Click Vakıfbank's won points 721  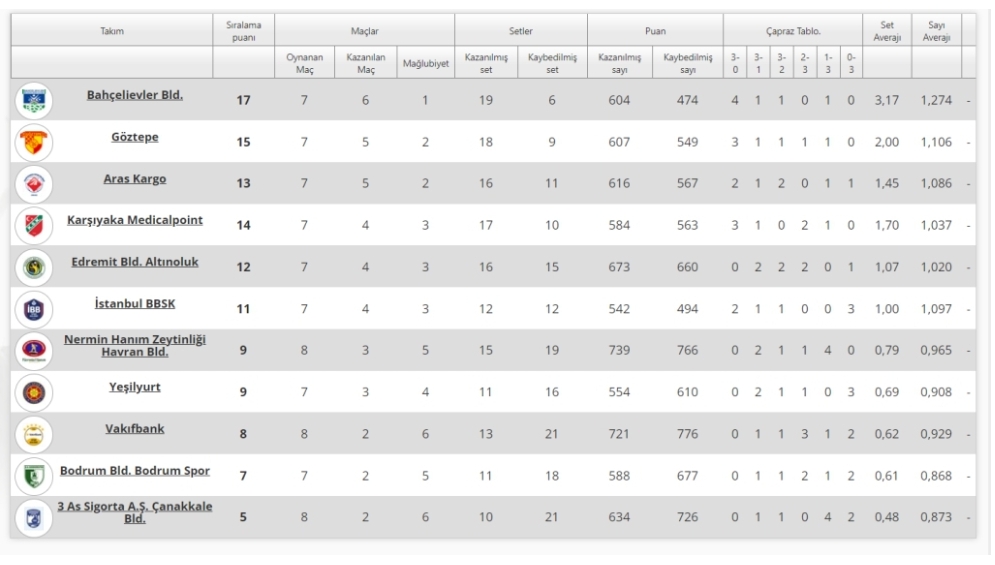(x=619, y=434)
